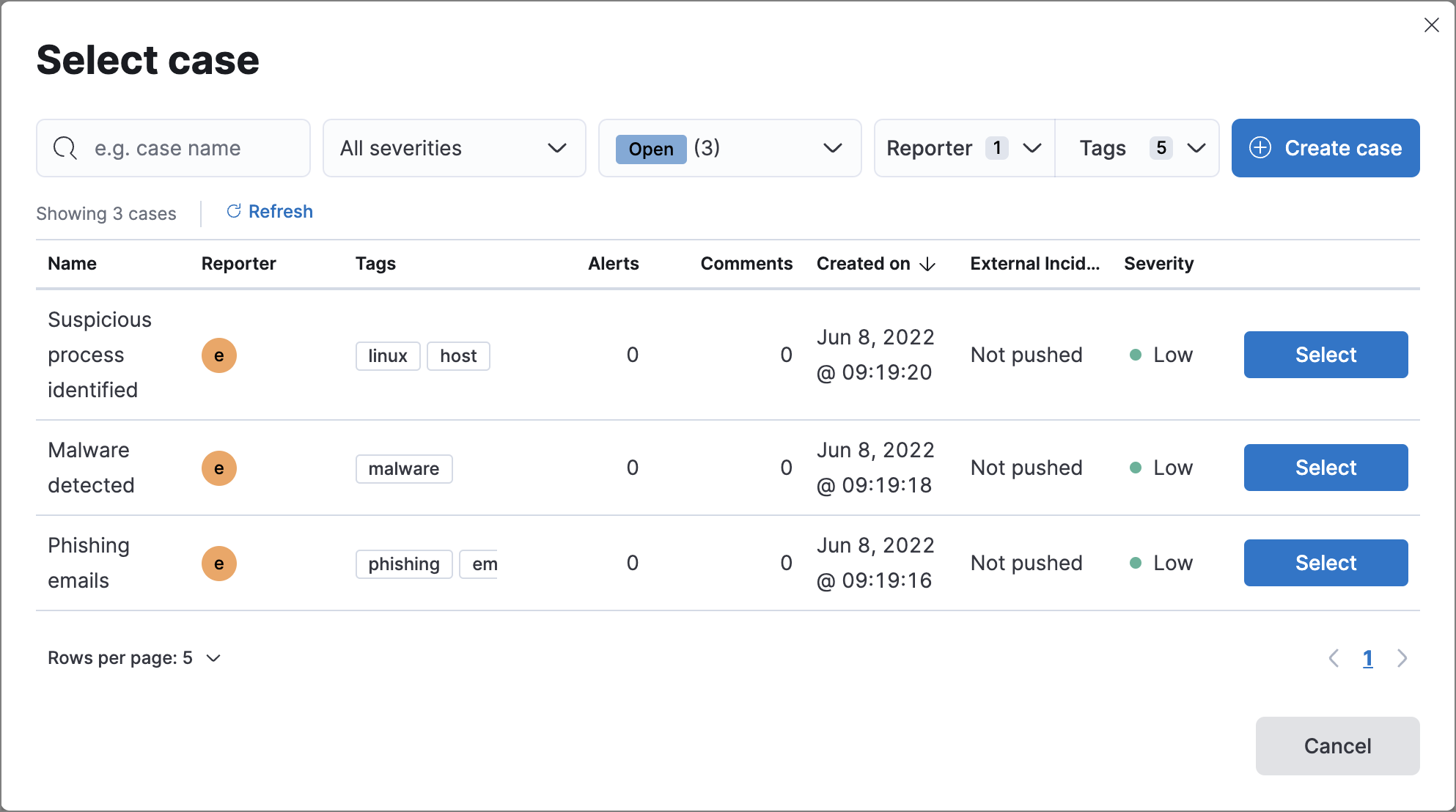This screenshot has height=812, width=1456.
Task: Click the Create case button
Action: pyautogui.click(x=1325, y=147)
